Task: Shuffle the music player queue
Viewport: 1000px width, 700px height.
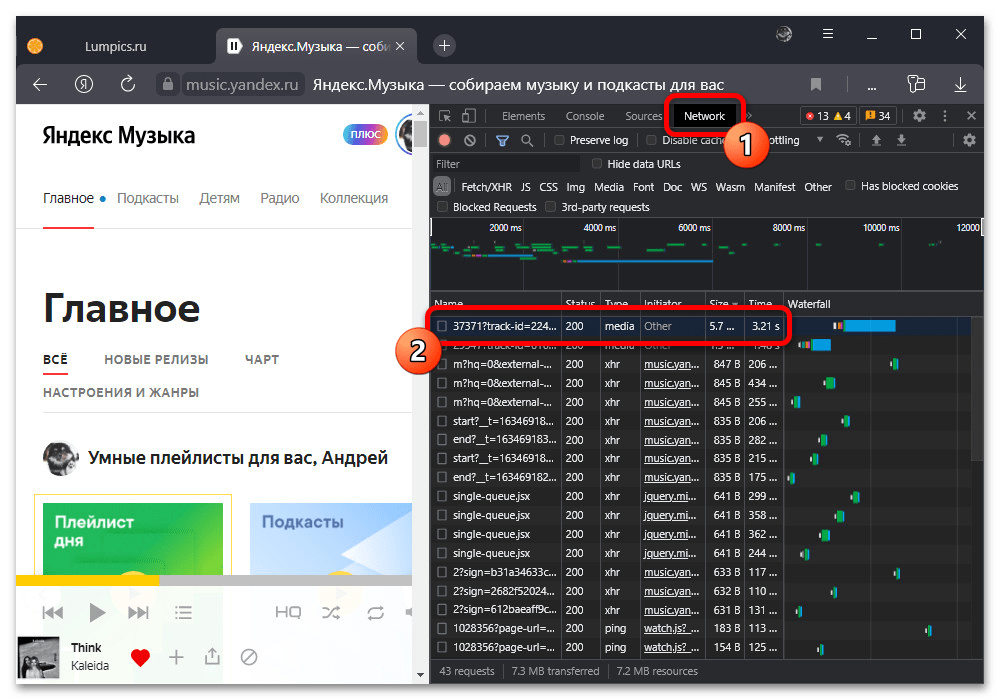Action: point(331,612)
